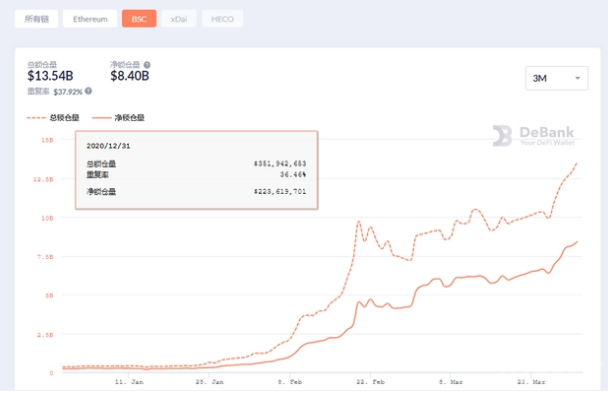Click the 11. Jan axis label
The width and height of the screenshot is (608, 395).
[x=129, y=382]
